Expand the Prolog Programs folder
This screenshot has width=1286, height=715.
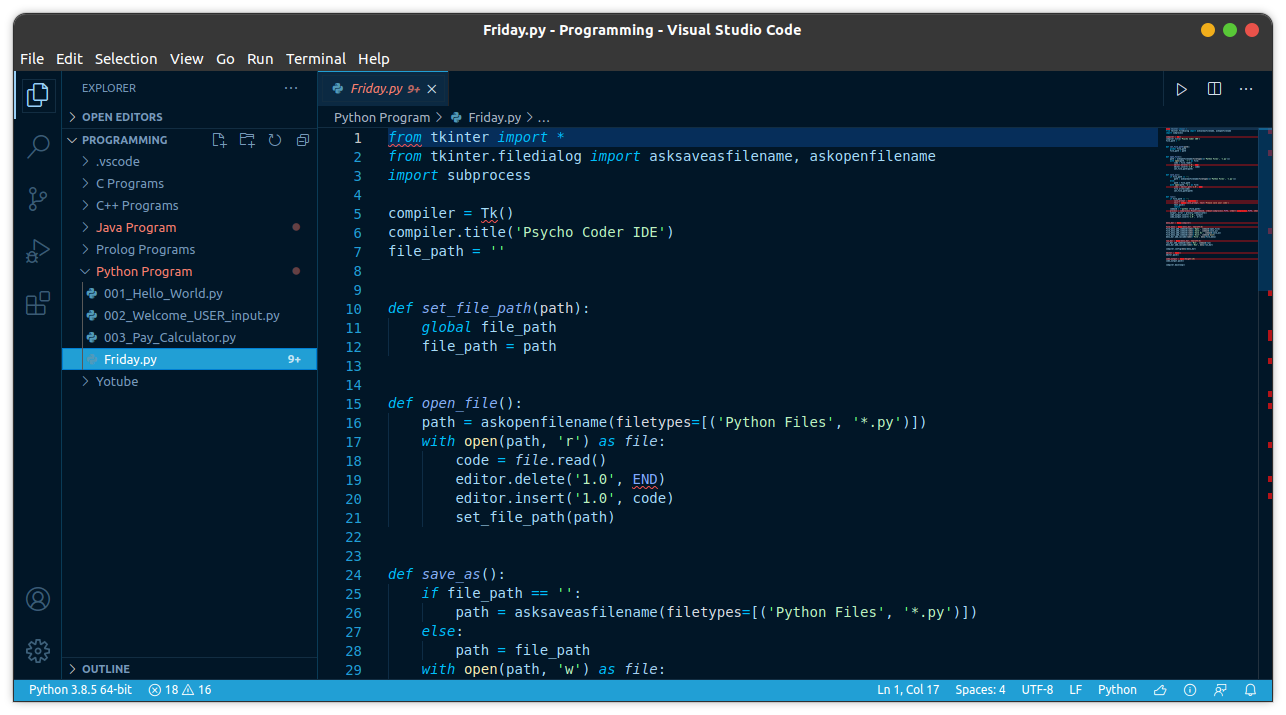click(190, 249)
